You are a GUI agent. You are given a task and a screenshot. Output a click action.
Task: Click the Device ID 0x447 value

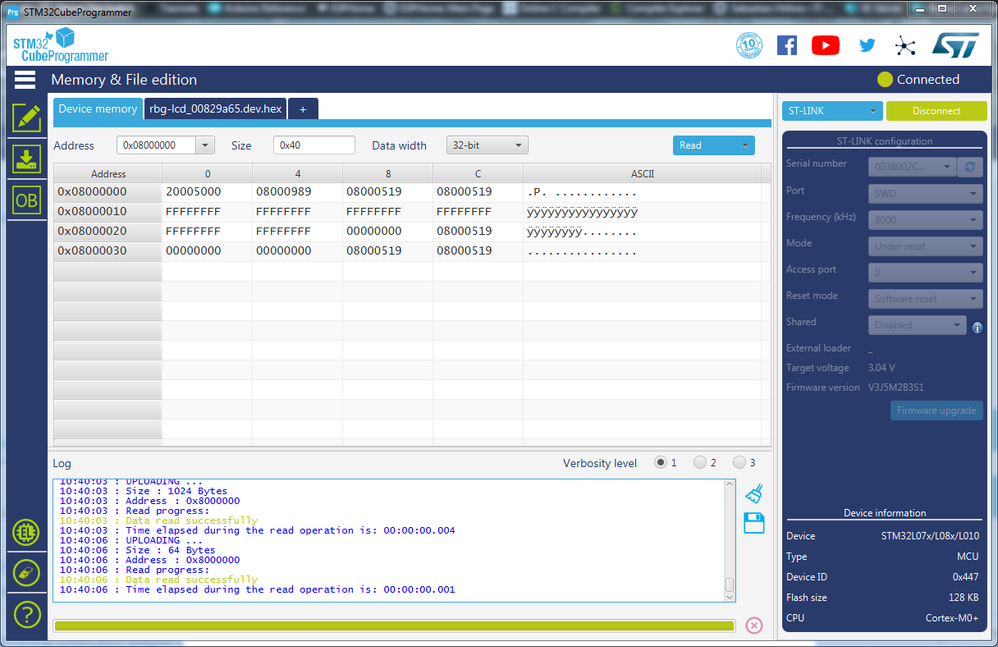coord(966,577)
